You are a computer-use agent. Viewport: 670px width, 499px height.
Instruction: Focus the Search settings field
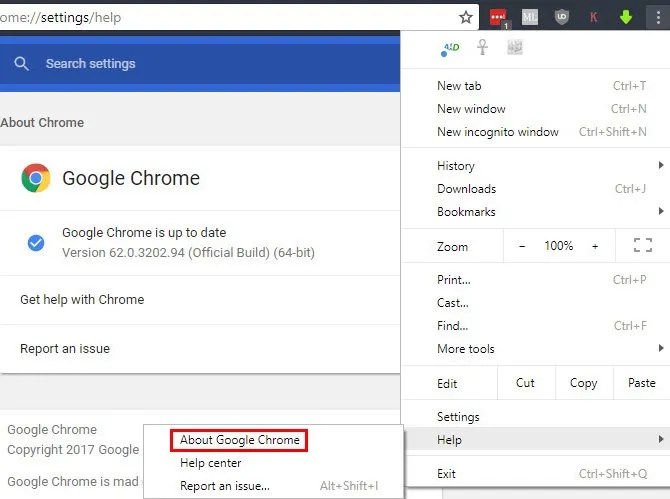[200, 64]
